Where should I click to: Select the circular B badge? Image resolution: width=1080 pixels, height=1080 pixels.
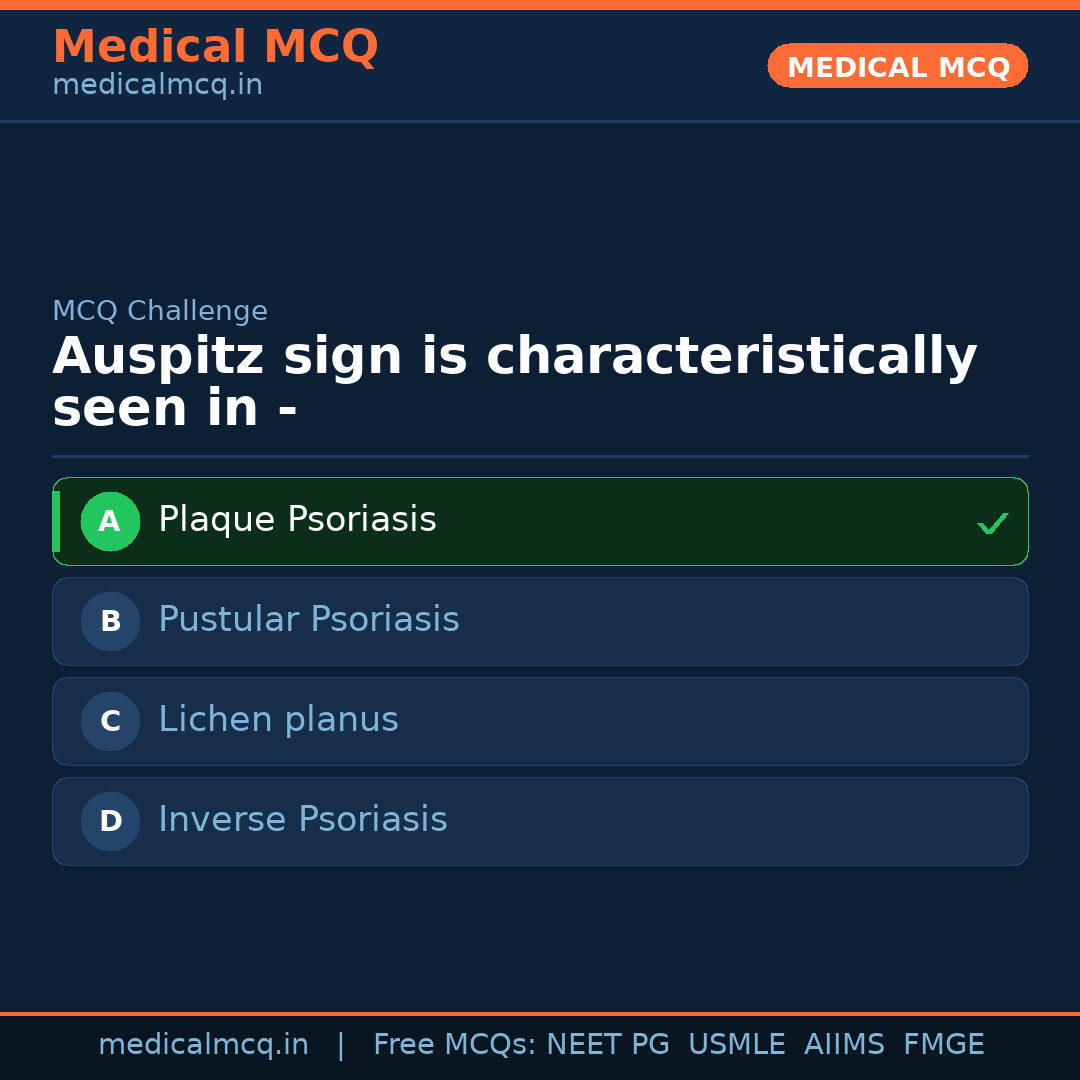pyautogui.click(x=110, y=621)
